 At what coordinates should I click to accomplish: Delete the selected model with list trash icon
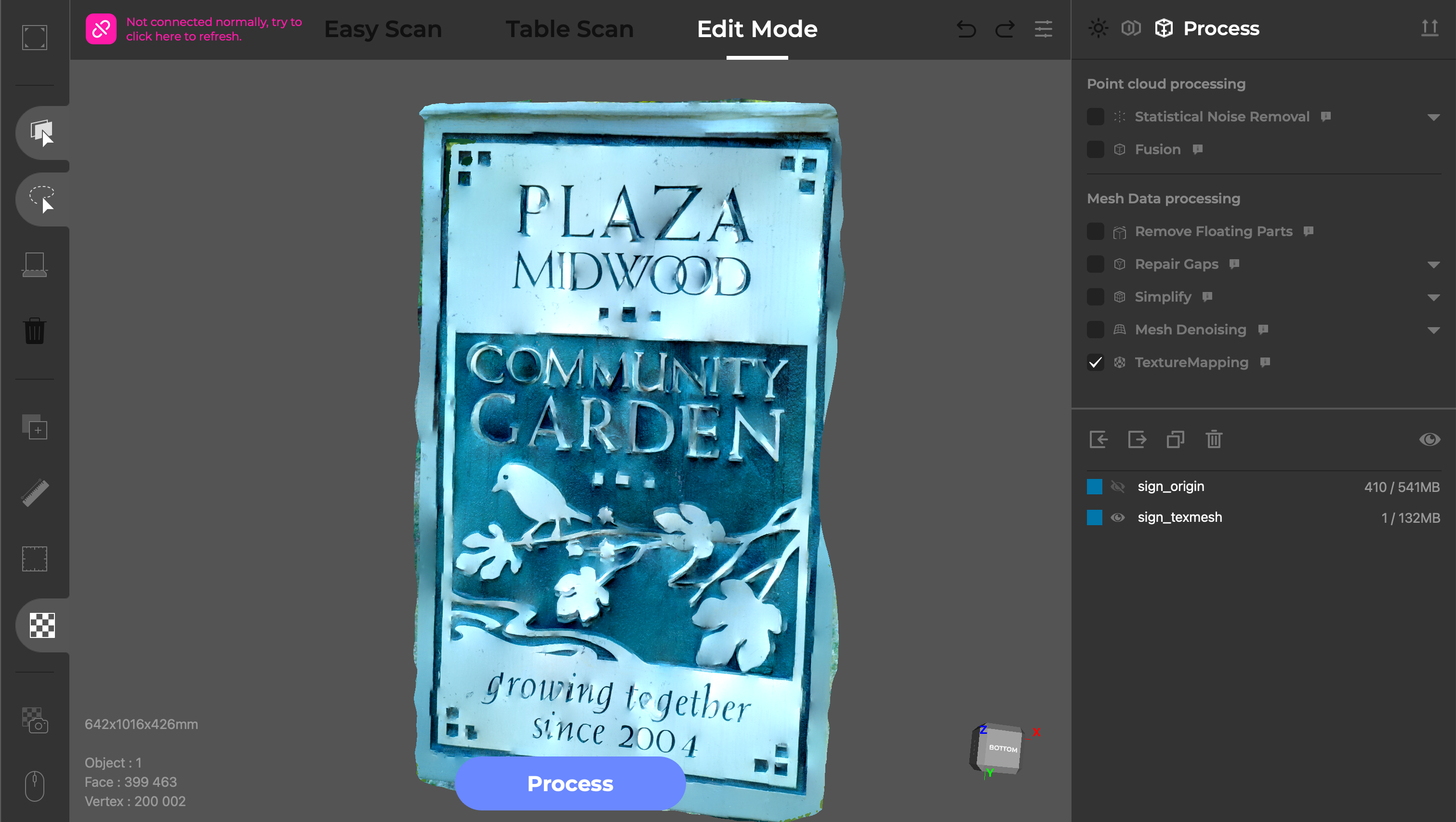(x=1214, y=439)
